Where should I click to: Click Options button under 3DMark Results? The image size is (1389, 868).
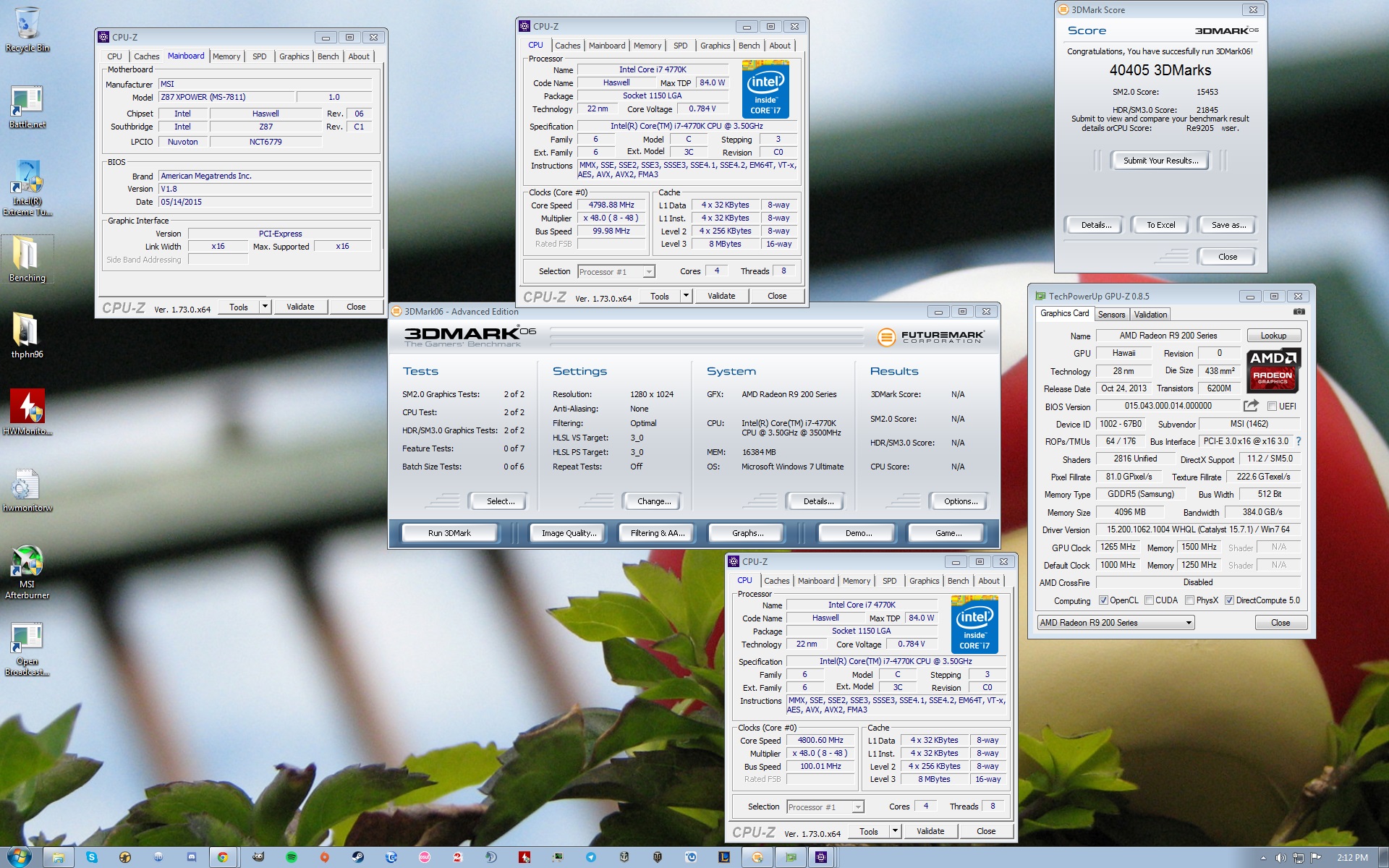(961, 501)
